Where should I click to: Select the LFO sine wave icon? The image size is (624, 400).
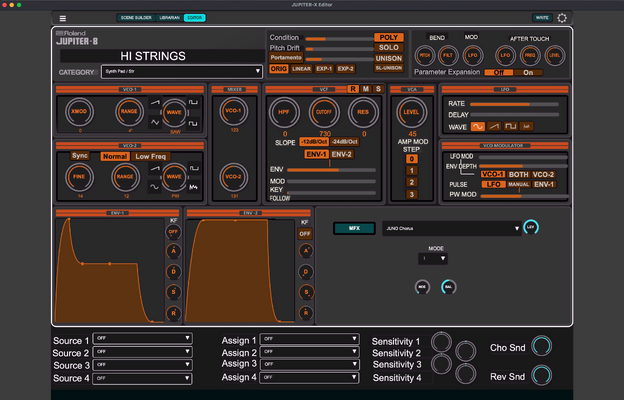click(478, 127)
